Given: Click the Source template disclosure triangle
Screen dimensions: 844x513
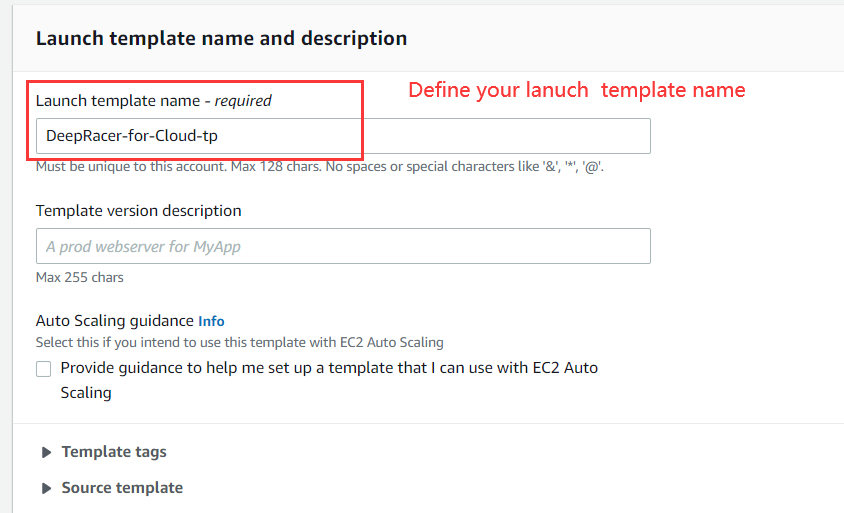Looking at the screenshot, I should point(46,488).
